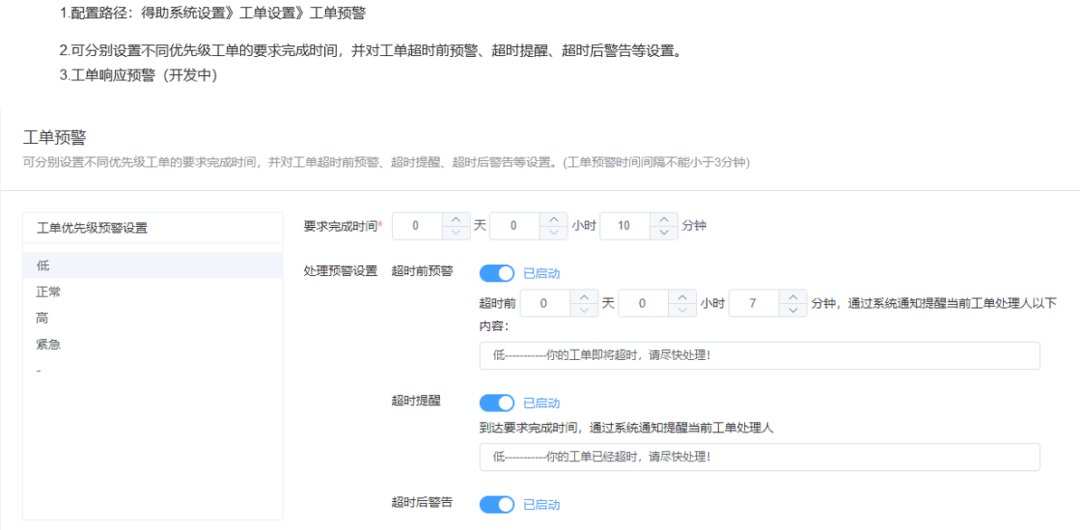The image size is (1080, 530).
Task: Decrease required completion hours with down arrow
Action: (x=554, y=232)
